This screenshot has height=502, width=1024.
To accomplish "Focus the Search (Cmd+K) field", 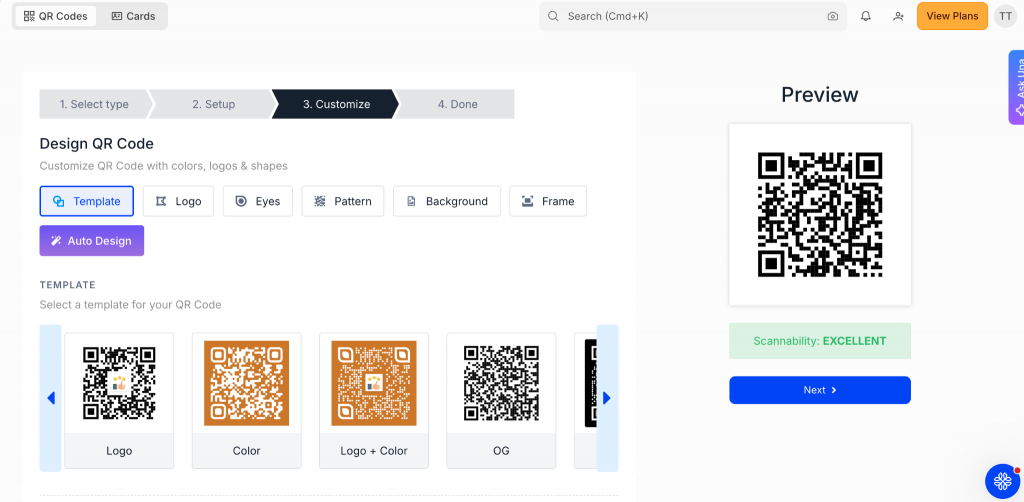I will pyautogui.click(x=692, y=16).
